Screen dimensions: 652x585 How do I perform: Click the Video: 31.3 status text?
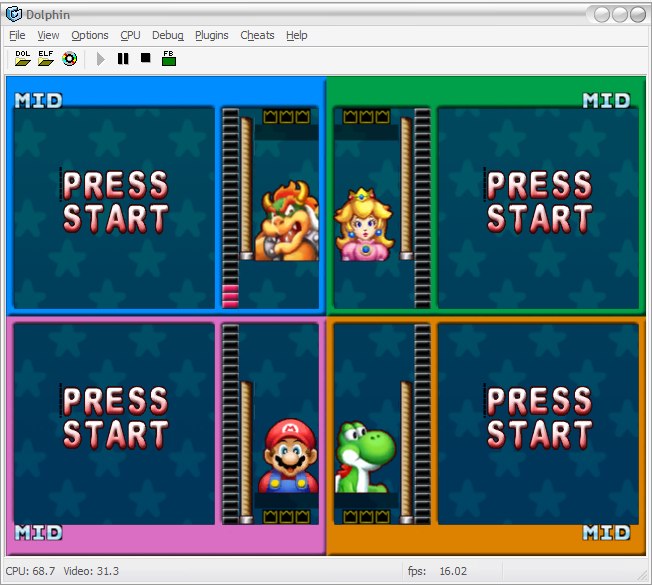click(x=91, y=571)
